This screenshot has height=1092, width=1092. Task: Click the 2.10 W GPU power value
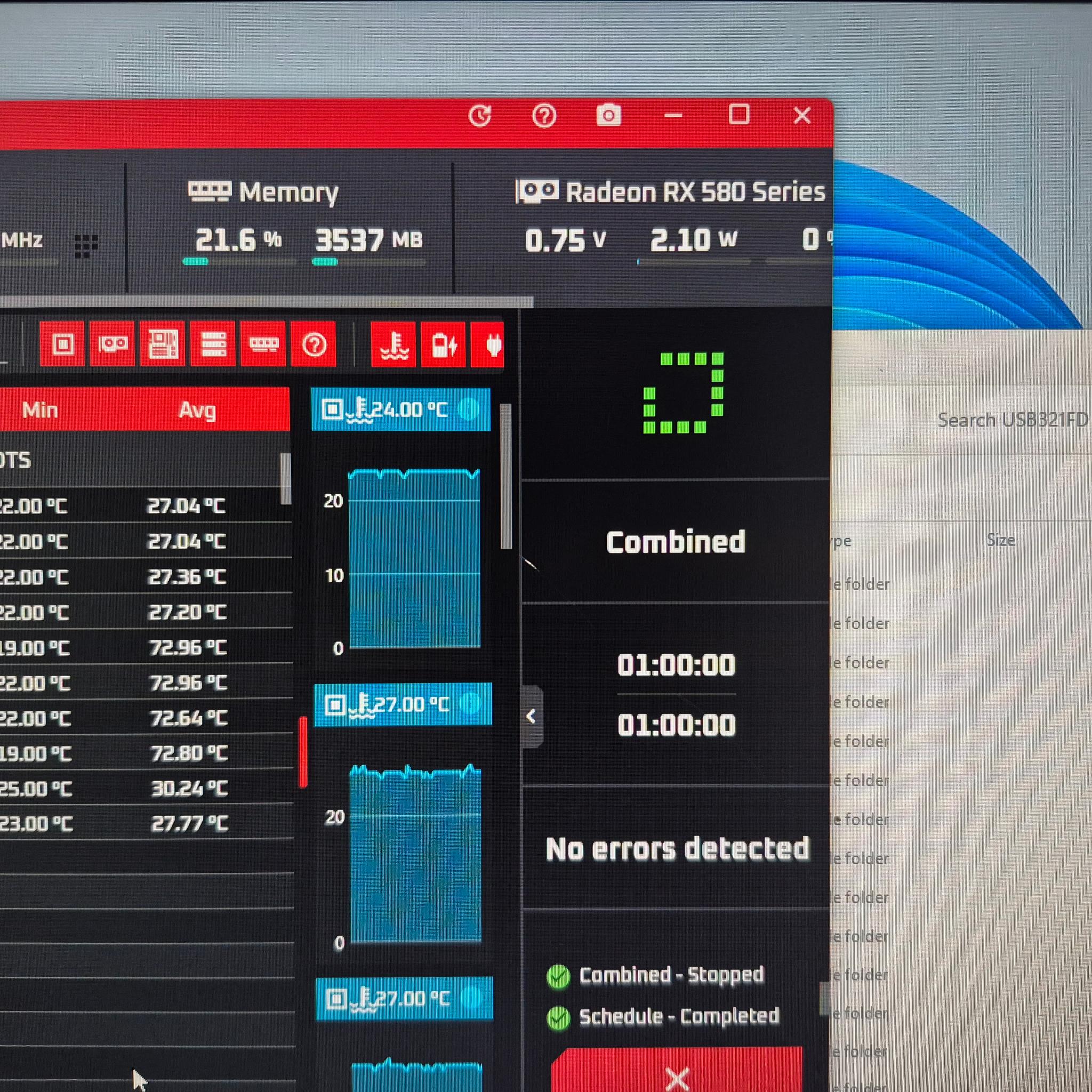point(694,239)
